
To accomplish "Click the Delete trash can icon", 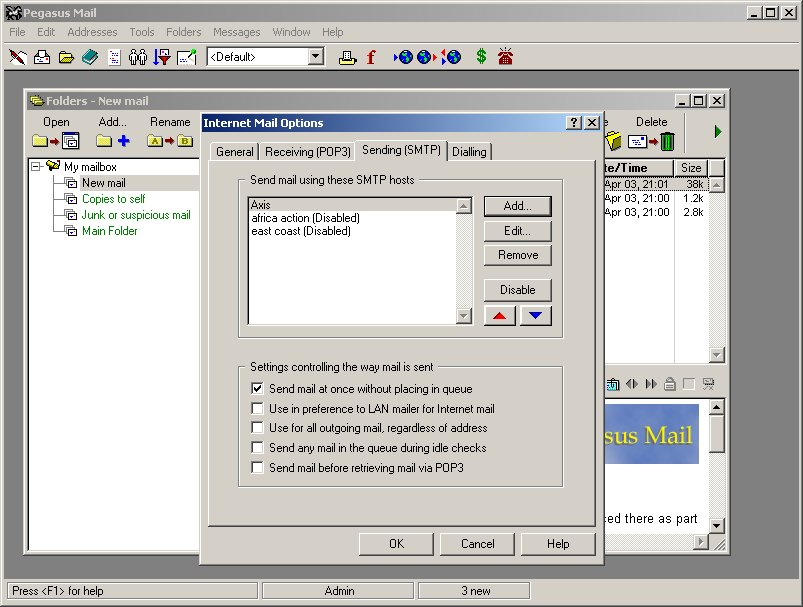I will [x=667, y=142].
